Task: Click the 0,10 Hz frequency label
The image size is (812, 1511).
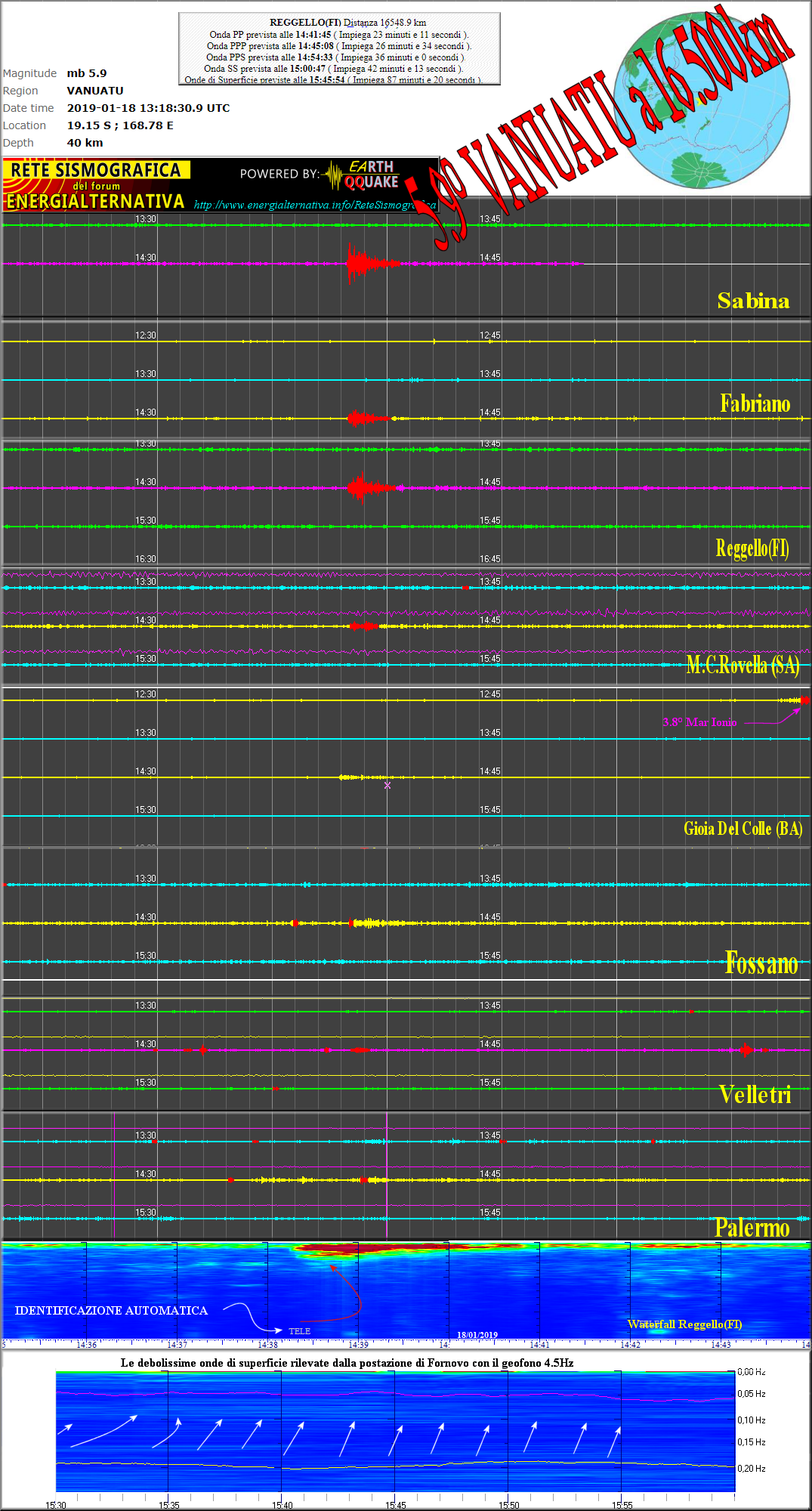Action: pos(752,1420)
